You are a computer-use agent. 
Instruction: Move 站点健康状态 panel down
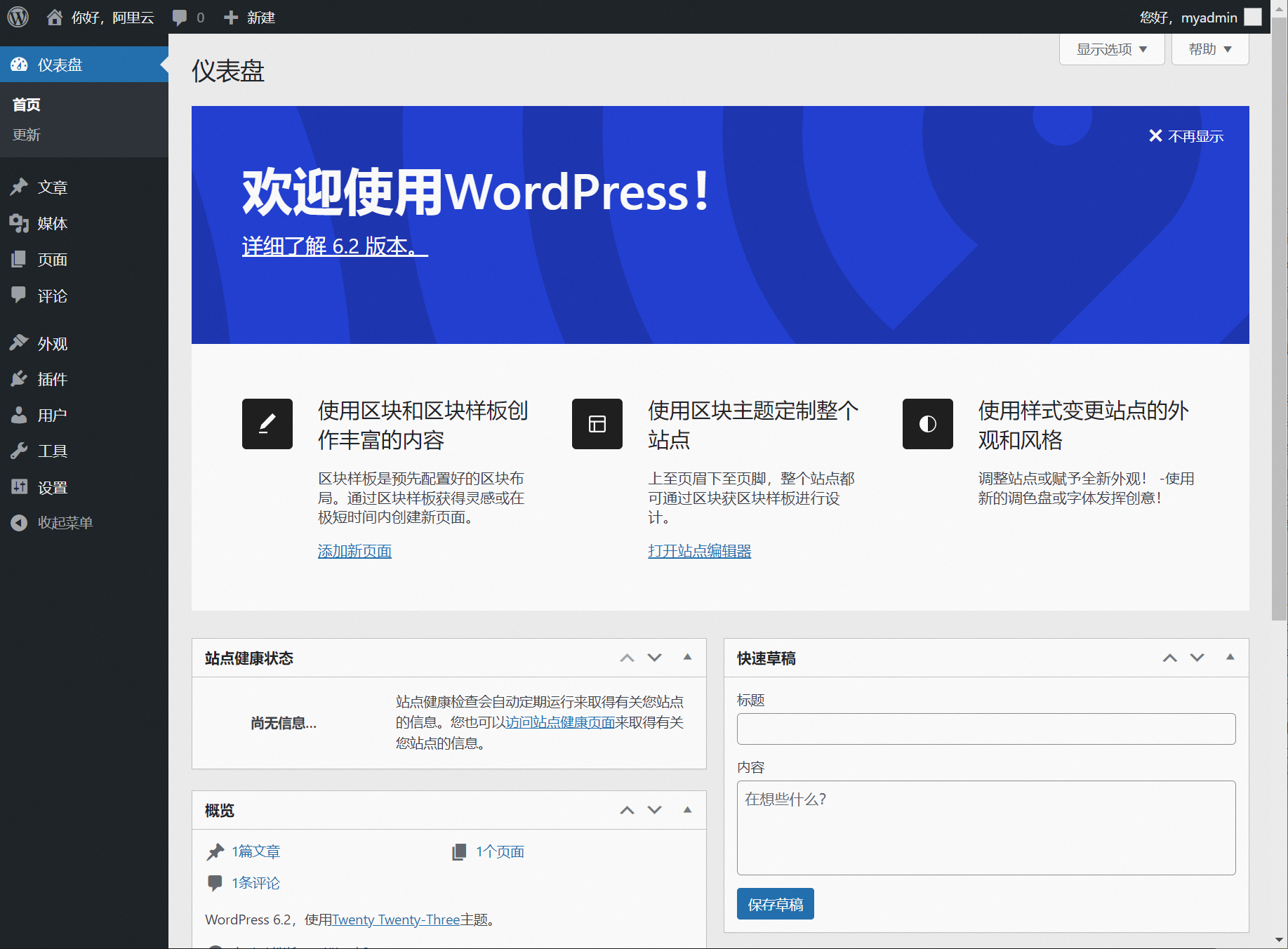(x=654, y=658)
